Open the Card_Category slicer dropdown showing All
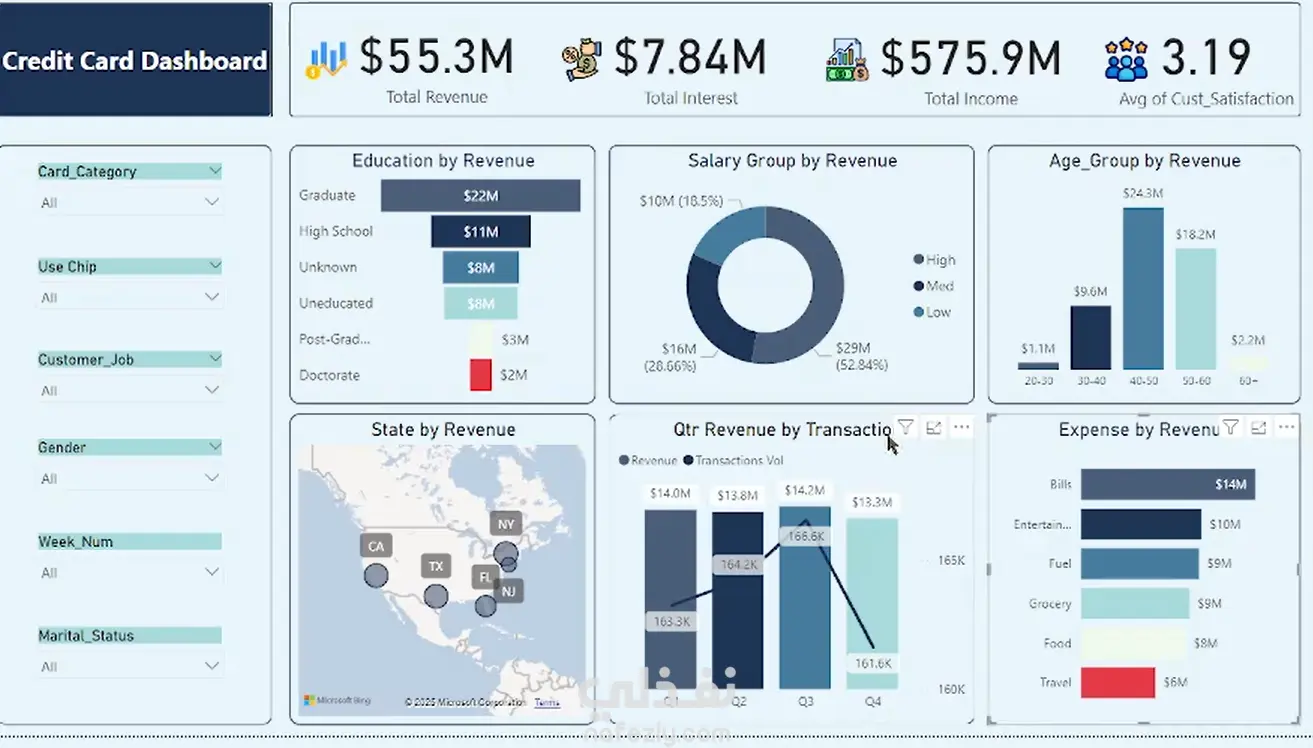Viewport: 1313px width, 748px height. 129,203
